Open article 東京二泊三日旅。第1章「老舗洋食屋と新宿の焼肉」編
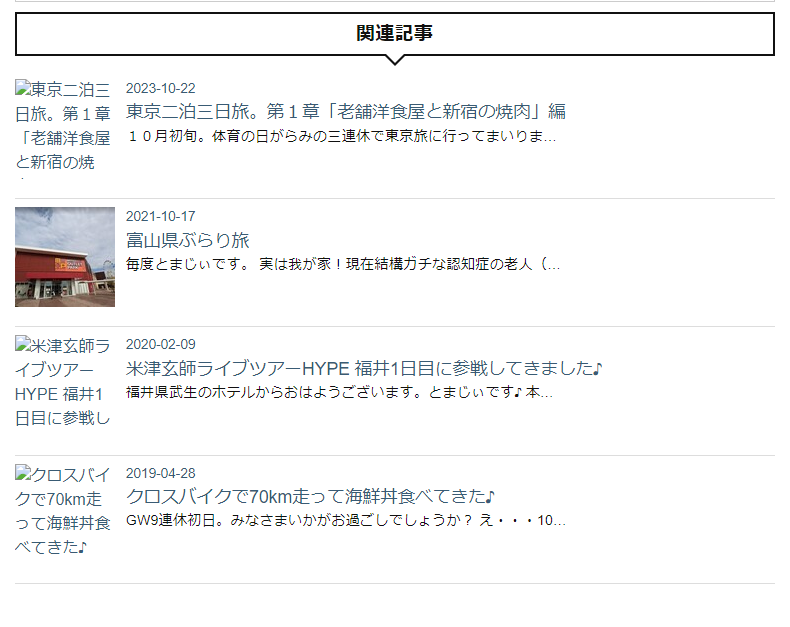 (346, 111)
